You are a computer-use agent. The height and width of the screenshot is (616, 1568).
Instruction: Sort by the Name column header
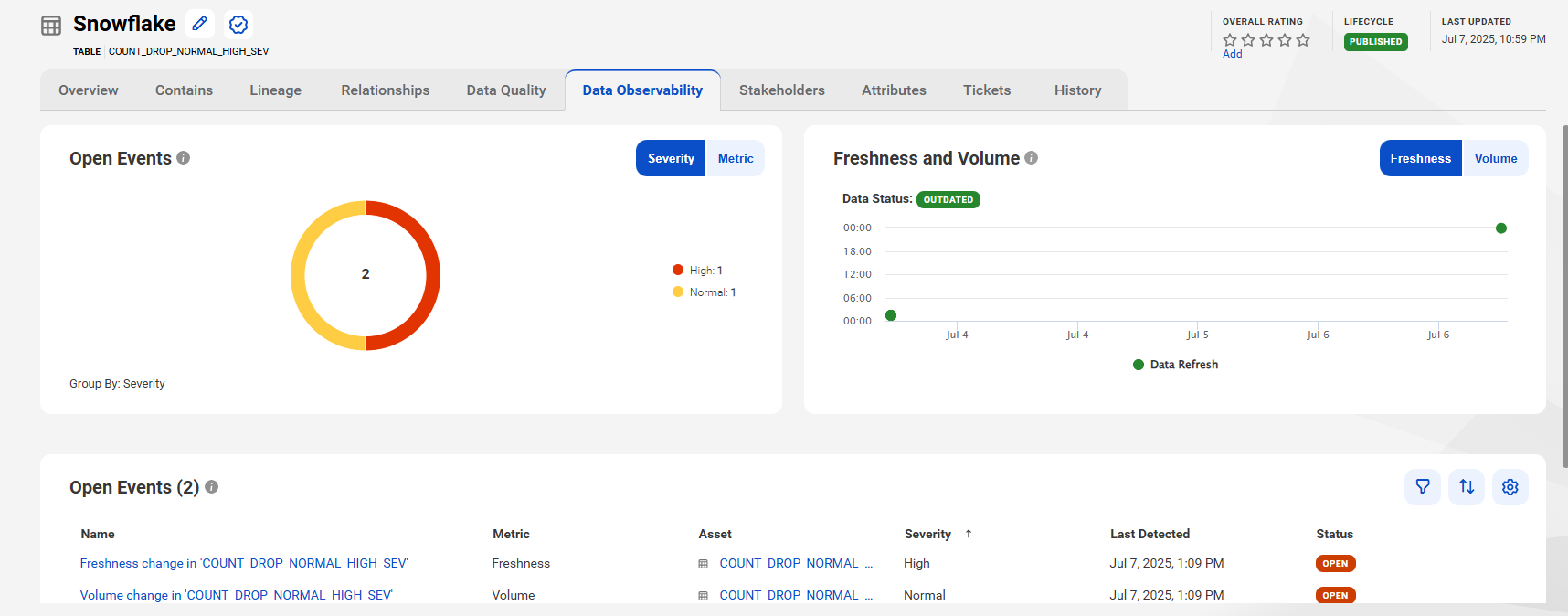(98, 534)
